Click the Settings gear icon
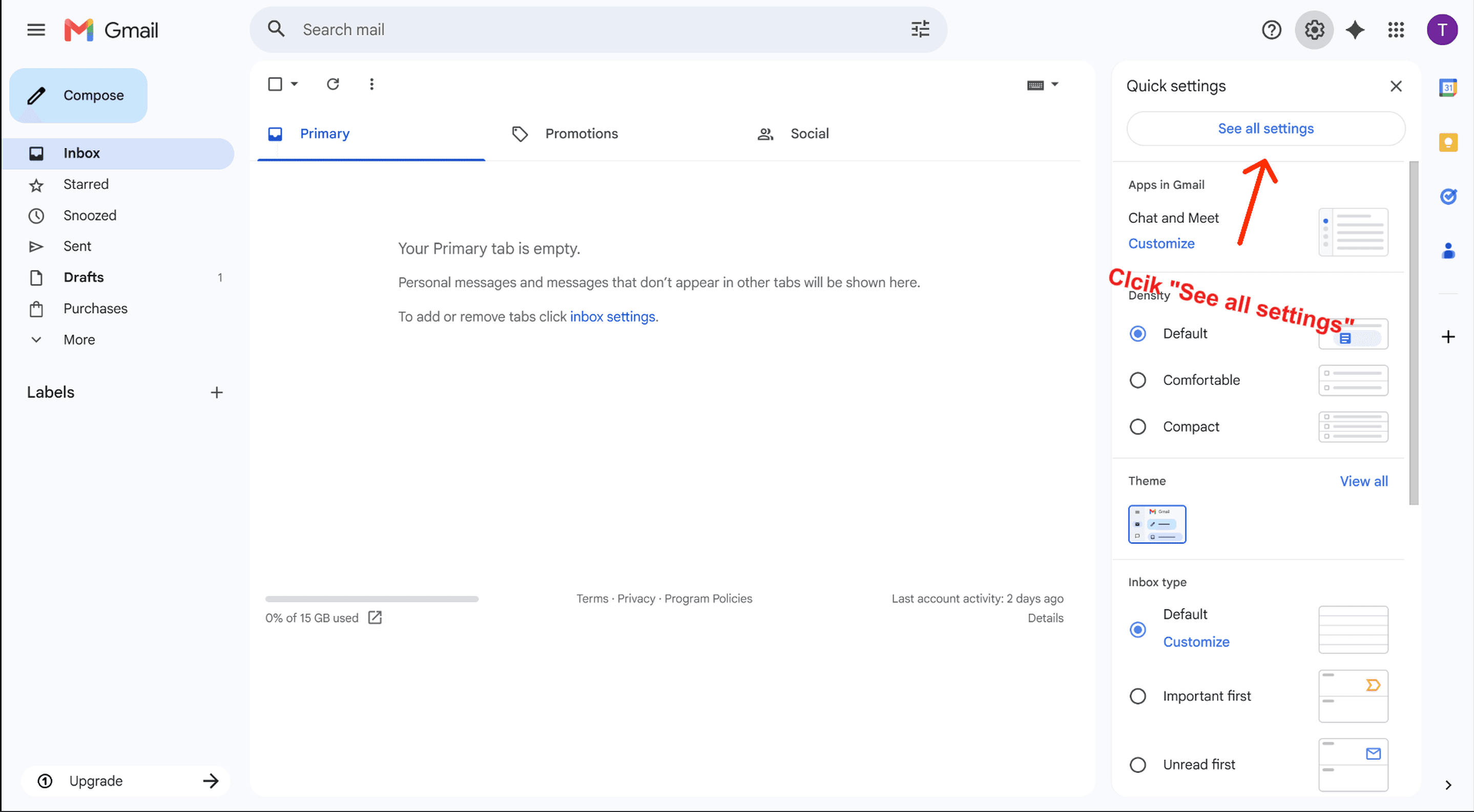 [x=1314, y=30]
